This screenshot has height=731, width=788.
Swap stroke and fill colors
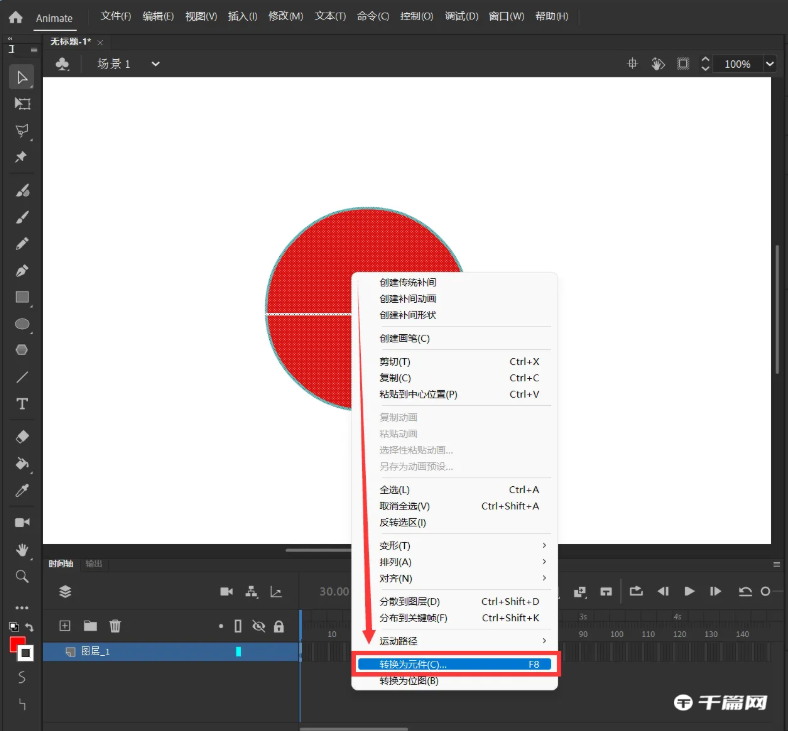click(x=30, y=626)
